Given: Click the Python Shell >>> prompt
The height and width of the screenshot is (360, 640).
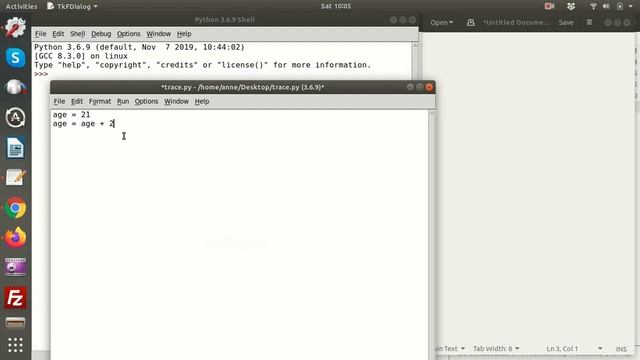Looking at the screenshot, I should [x=41, y=74].
